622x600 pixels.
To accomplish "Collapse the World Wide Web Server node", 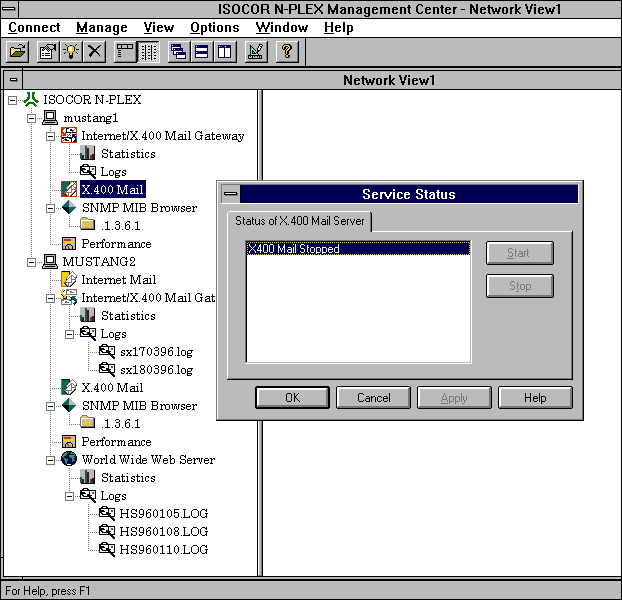I will click(x=50, y=460).
